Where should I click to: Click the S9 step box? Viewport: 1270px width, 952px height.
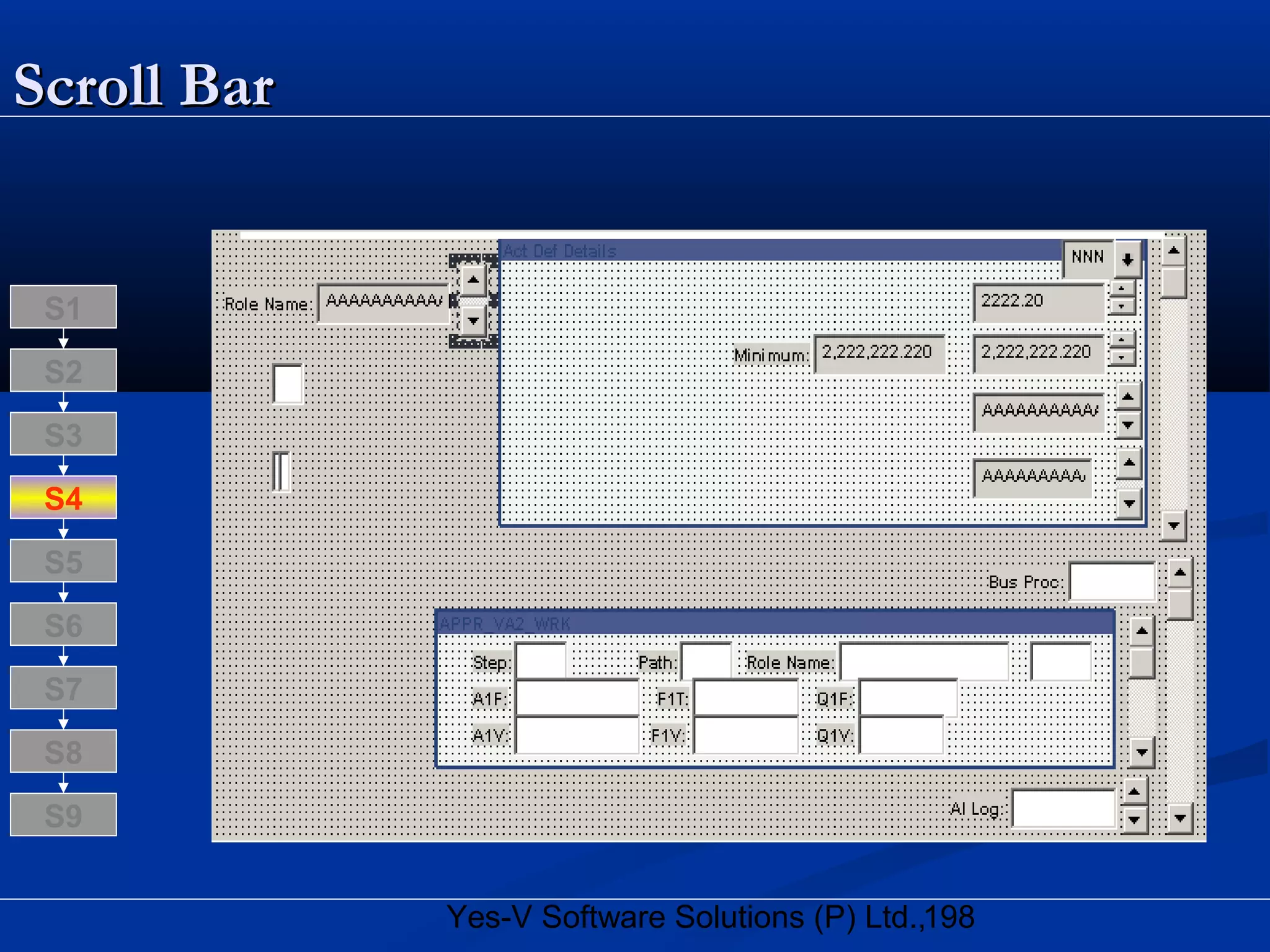pyautogui.click(x=63, y=814)
